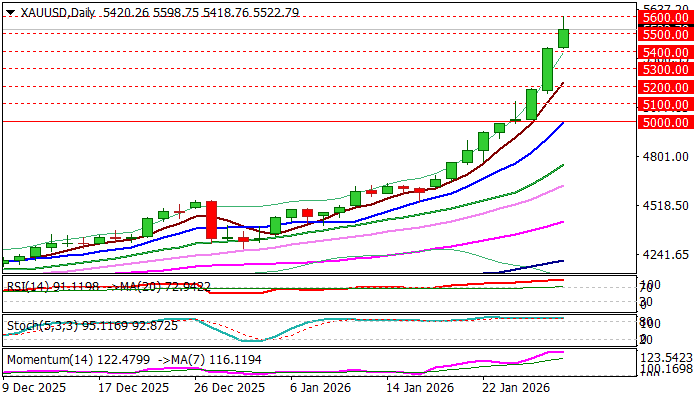This screenshot has height=400, width=700.
Task: Select the large red candle near 26 Dec
Action: [x=211, y=219]
